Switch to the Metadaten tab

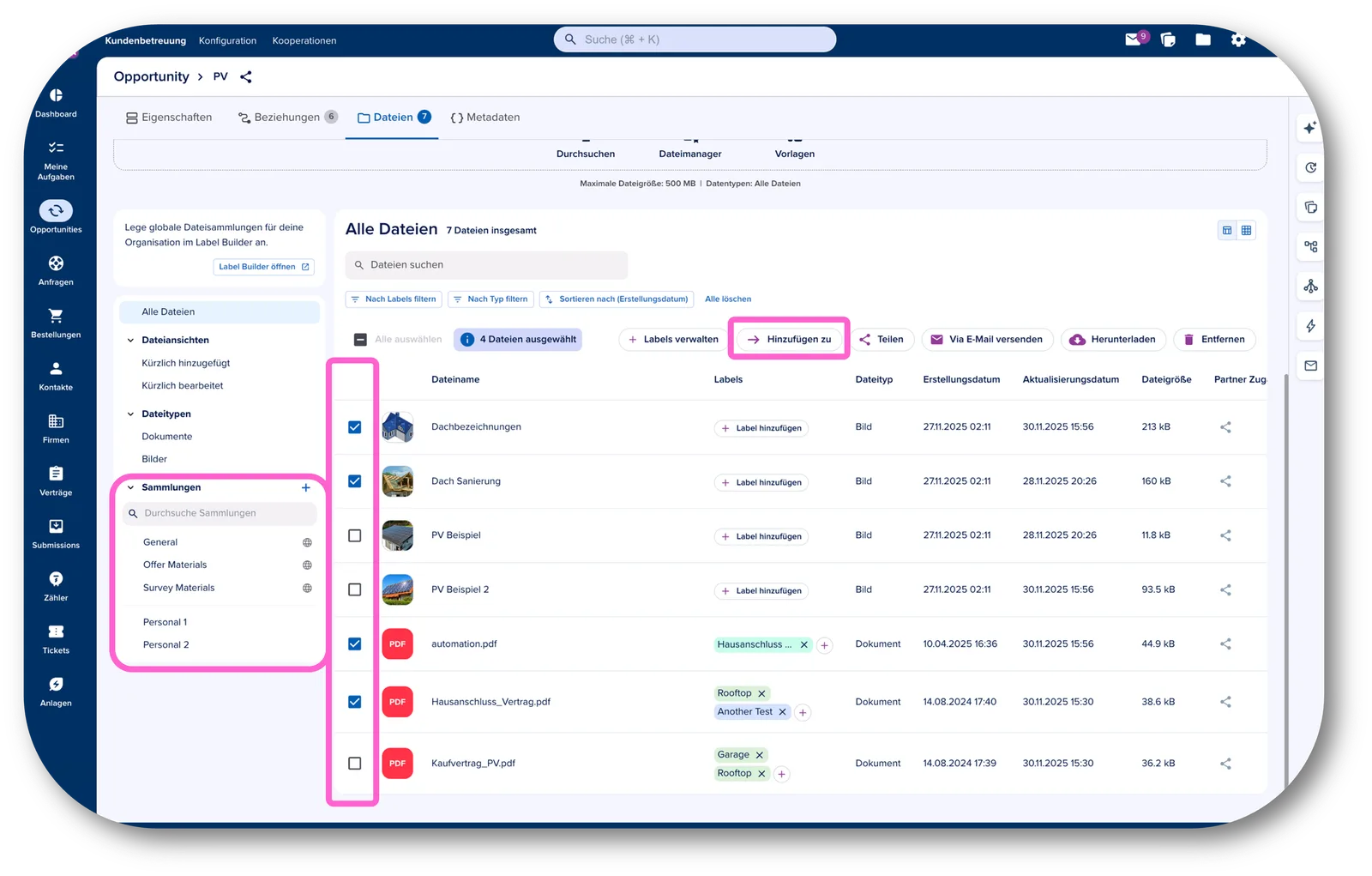pyautogui.click(x=485, y=118)
